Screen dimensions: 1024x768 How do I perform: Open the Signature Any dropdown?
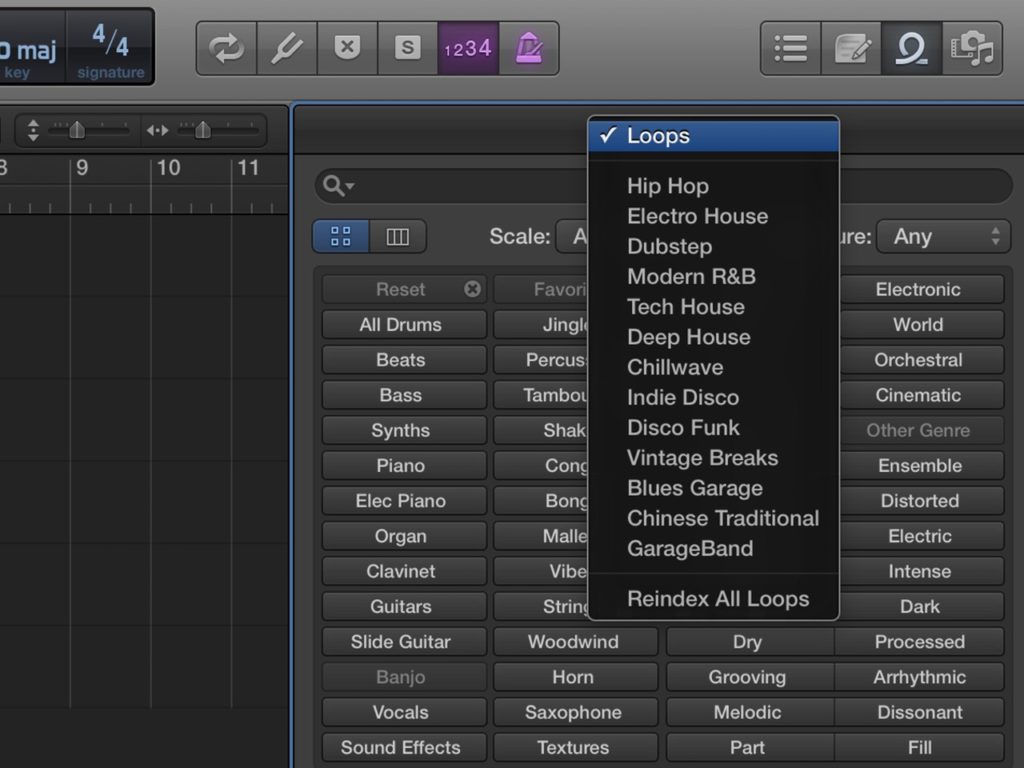click(943, 237)
